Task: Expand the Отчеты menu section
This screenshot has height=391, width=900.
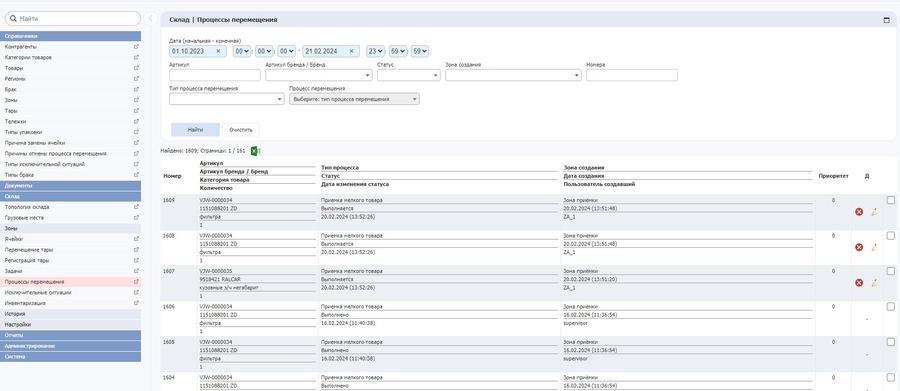Action: 71,335
